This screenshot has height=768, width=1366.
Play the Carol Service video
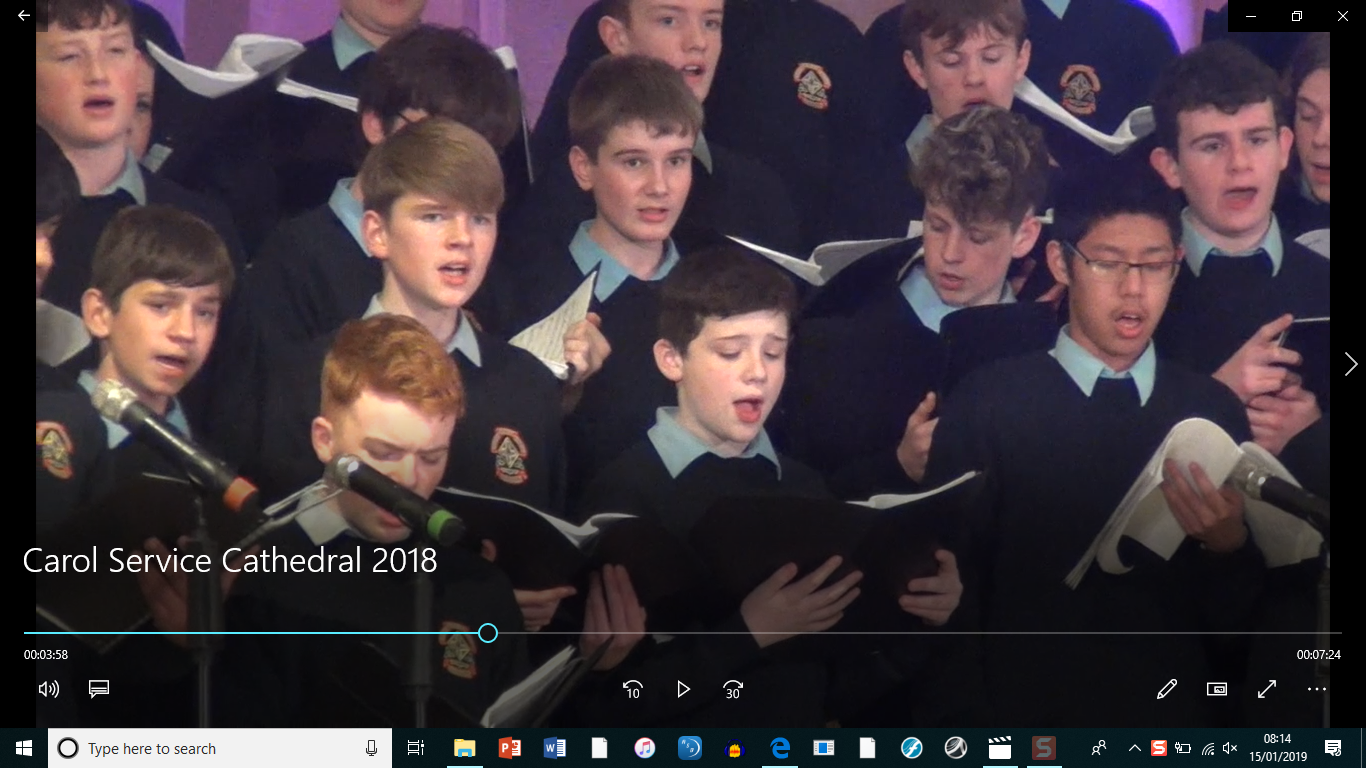click(x=683, y=689)
